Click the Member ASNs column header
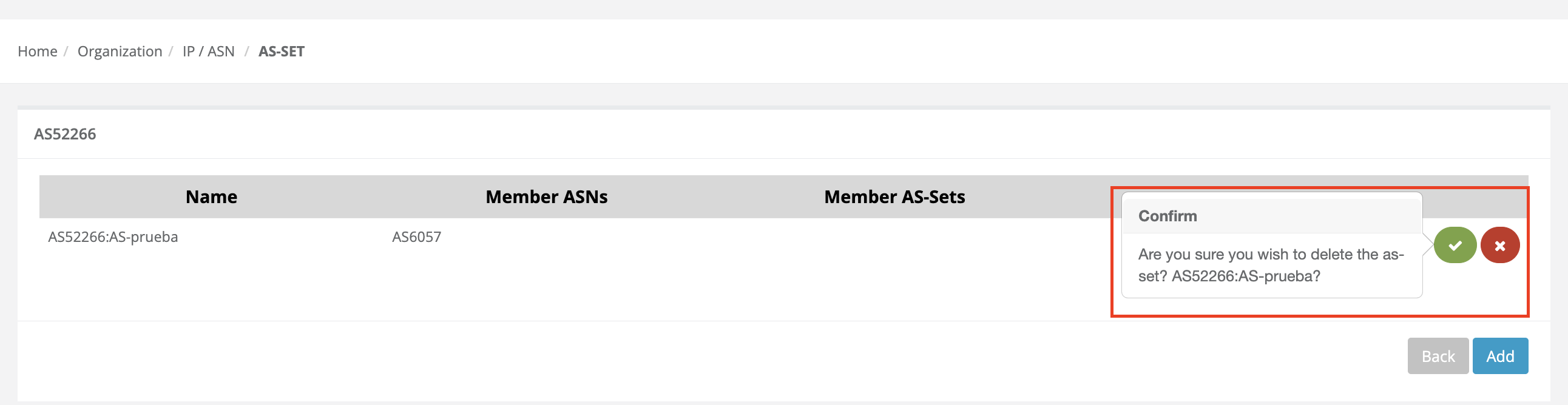This screenshot has height=405, width=1568. point(546,197)
